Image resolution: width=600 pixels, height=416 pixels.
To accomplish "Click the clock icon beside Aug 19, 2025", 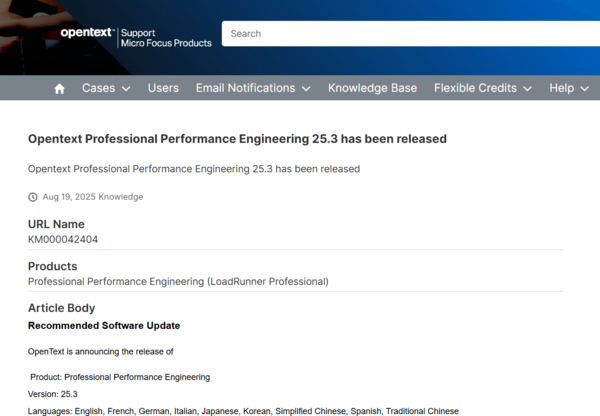I will 33,197.
